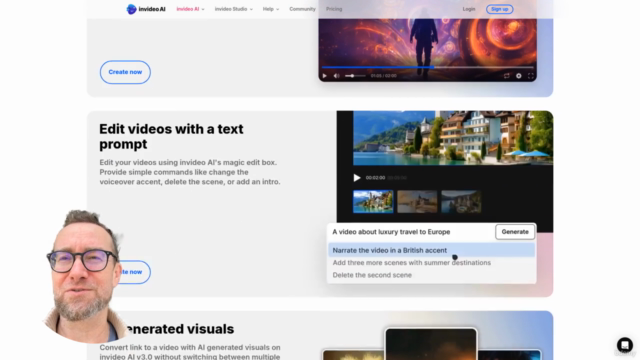This screenshot has height=360, width=640.
Task: Open the Help dropdown
Action: [271, 9]
